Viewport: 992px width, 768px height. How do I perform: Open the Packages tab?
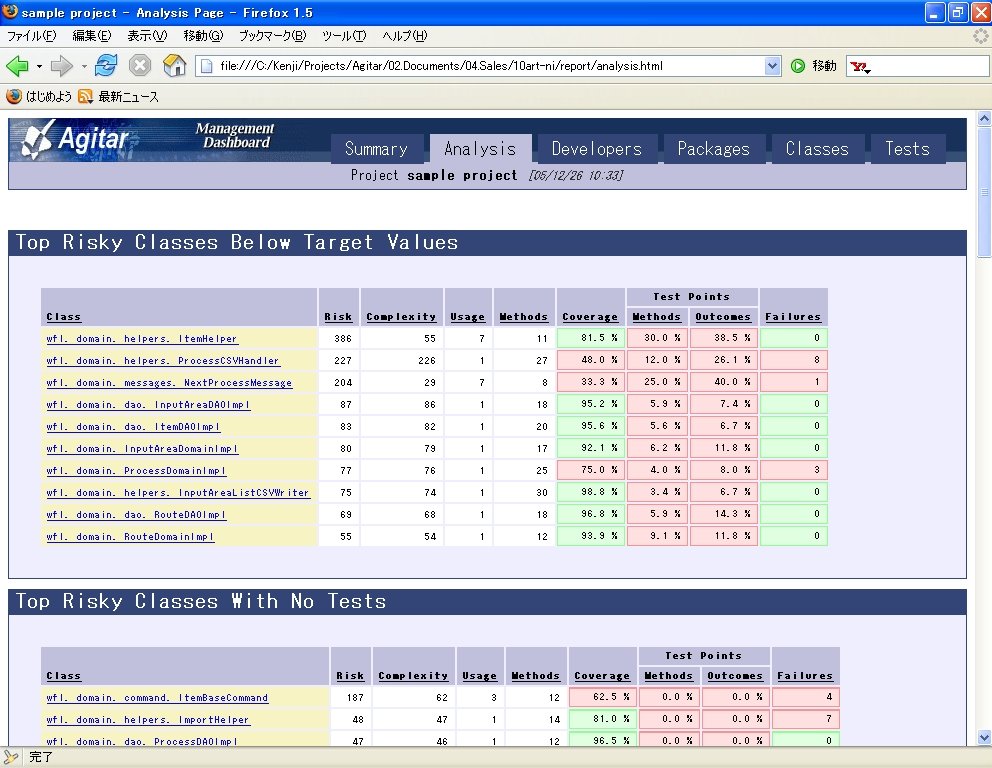click(713, 149)
